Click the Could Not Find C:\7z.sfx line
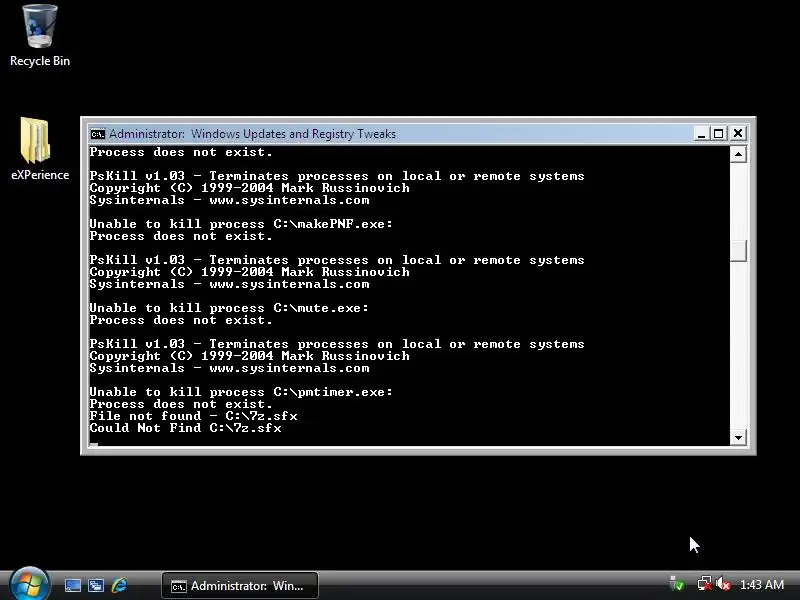Image resolution: width=800 pixels, height=600 pixels. pos(185,428)
